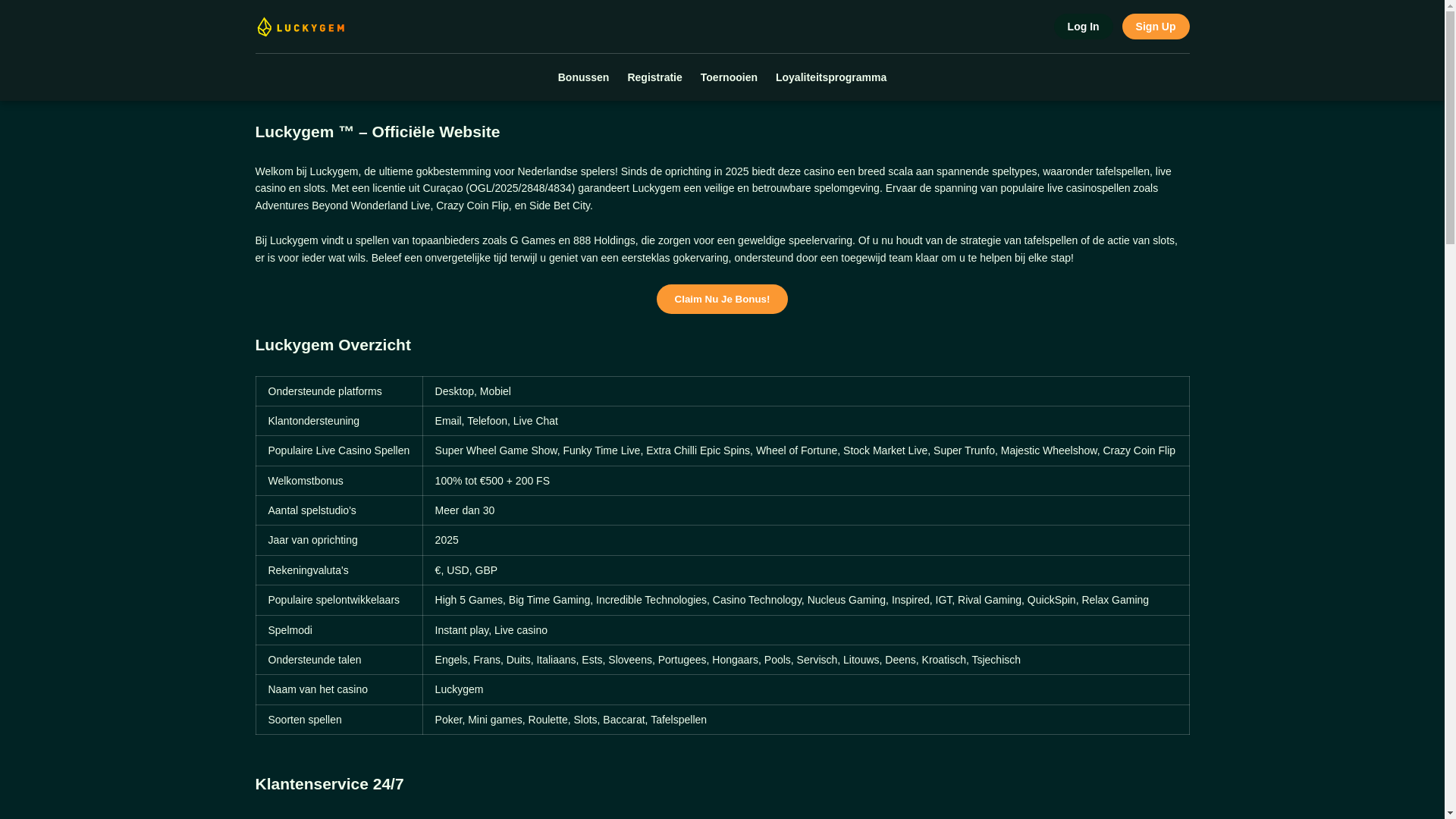Click the €, USD, GBP cell
This screenshot has width=1456, height=819.
pyautogui.click(x=805, y=570)
